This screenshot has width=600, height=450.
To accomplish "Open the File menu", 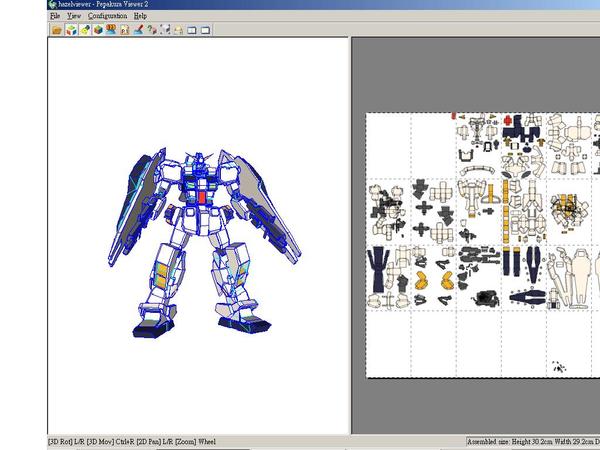I will tap(55, 16).
